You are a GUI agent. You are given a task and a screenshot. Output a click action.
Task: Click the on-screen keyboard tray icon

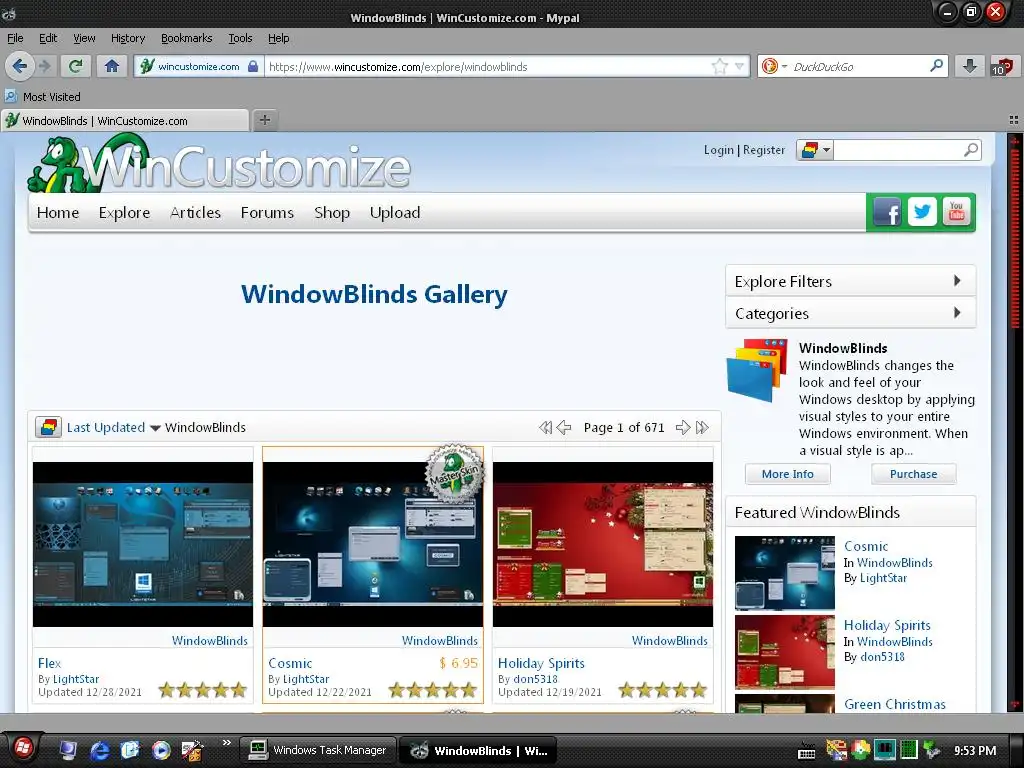[807, 752]
